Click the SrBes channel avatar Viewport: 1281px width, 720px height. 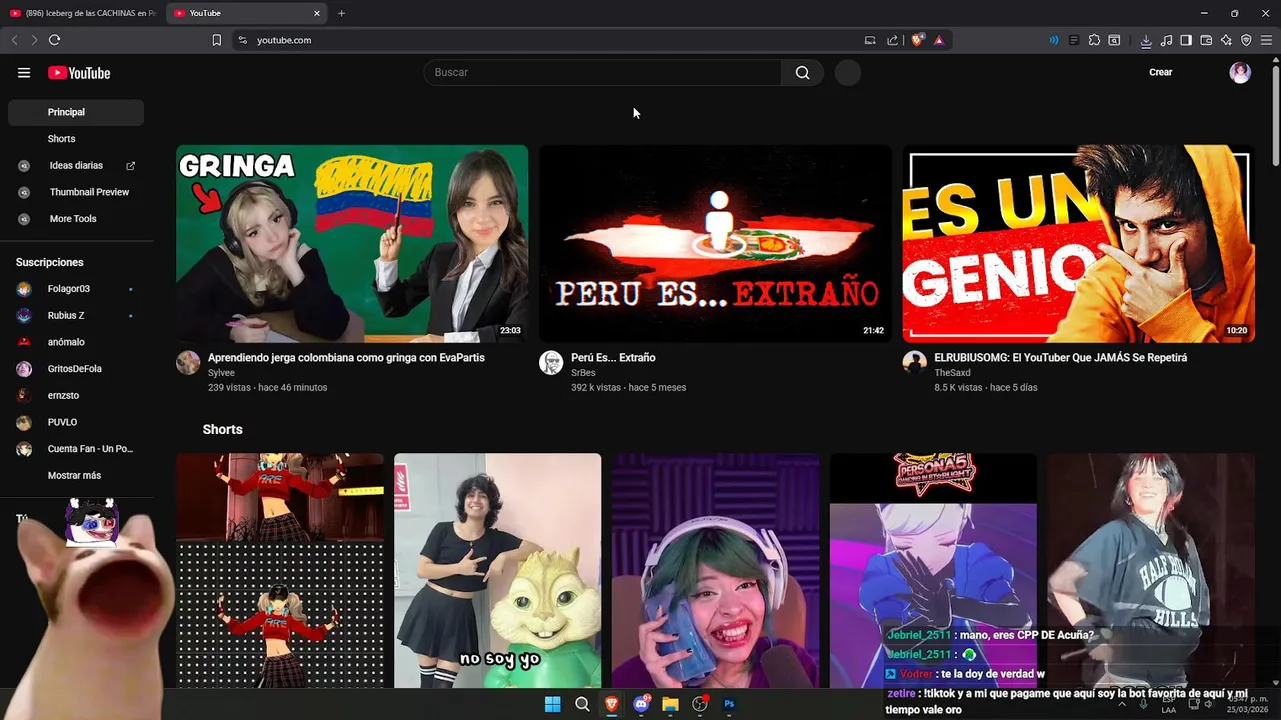coord(551,362)
